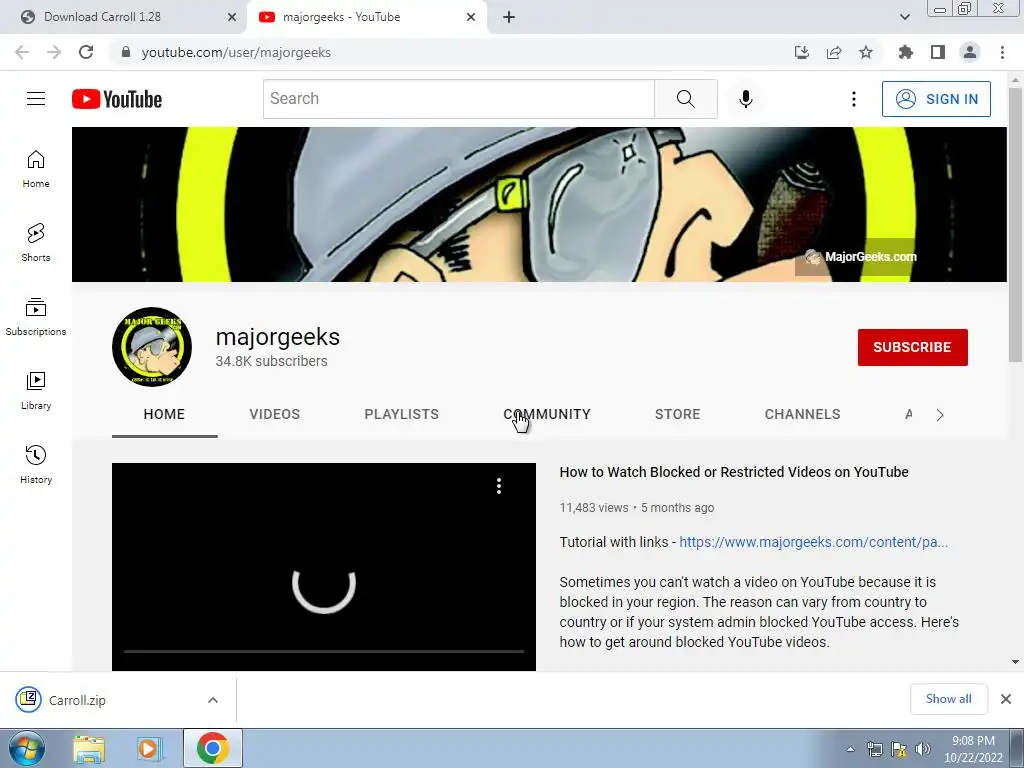This screenshot has width=1024, height=768.
Task: Close the Download Carroll 1.28 tab
Action: click(x=232, y=17)
